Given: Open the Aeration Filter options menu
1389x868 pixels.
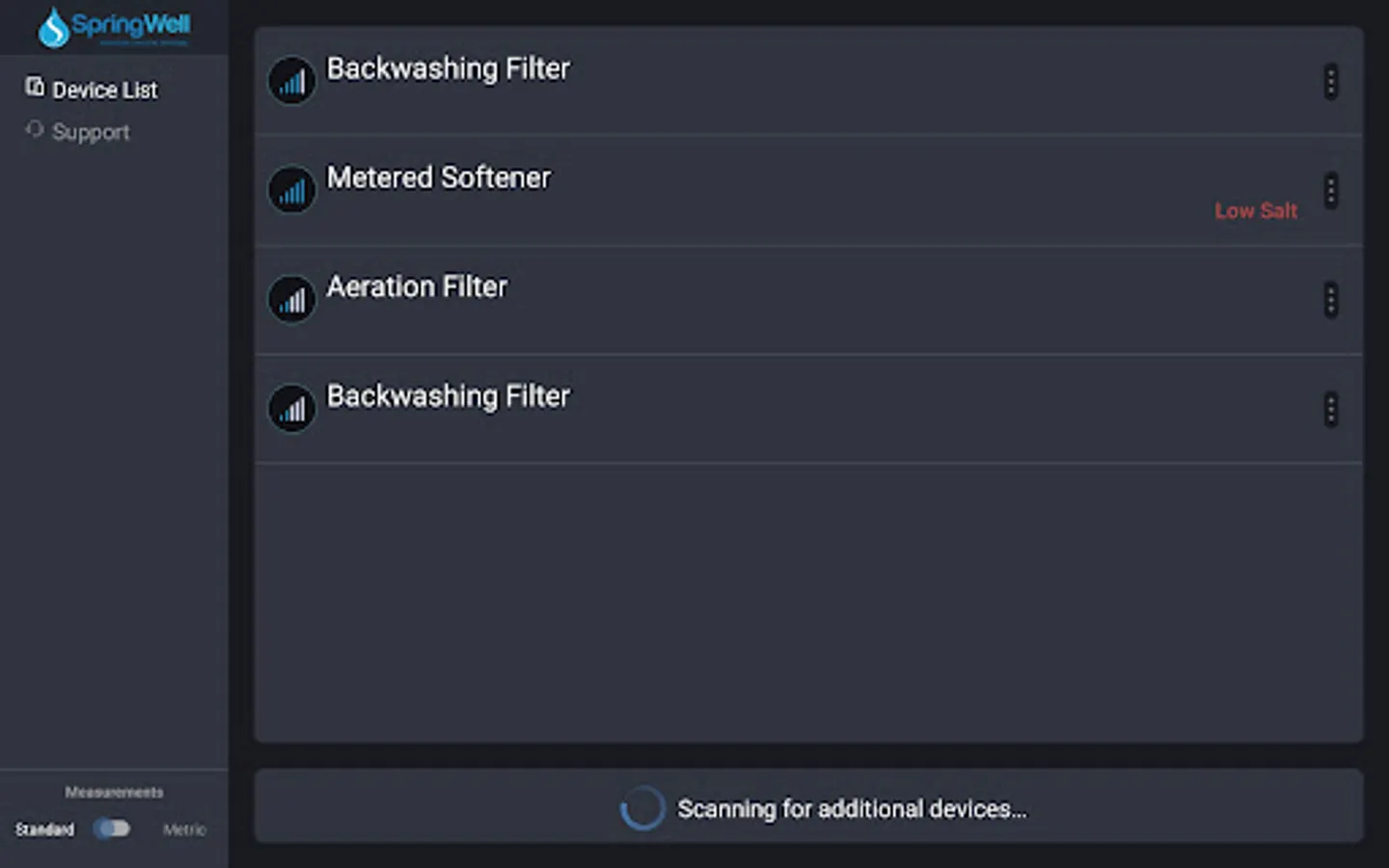Looking at the screenshot, I should coord(1330,300).
